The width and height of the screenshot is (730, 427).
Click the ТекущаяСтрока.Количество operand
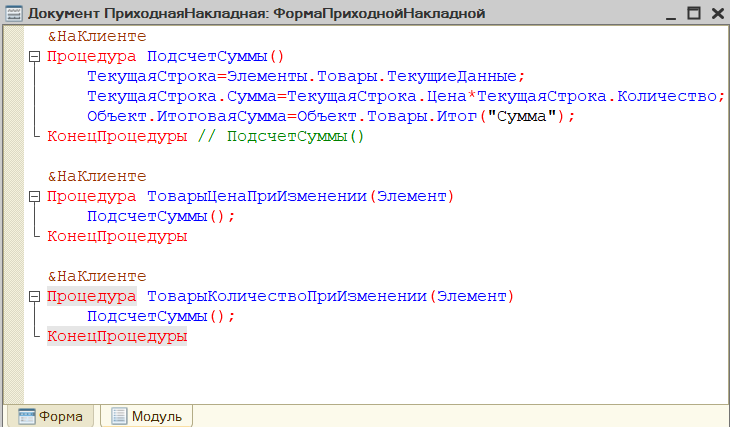pos(597,96)
